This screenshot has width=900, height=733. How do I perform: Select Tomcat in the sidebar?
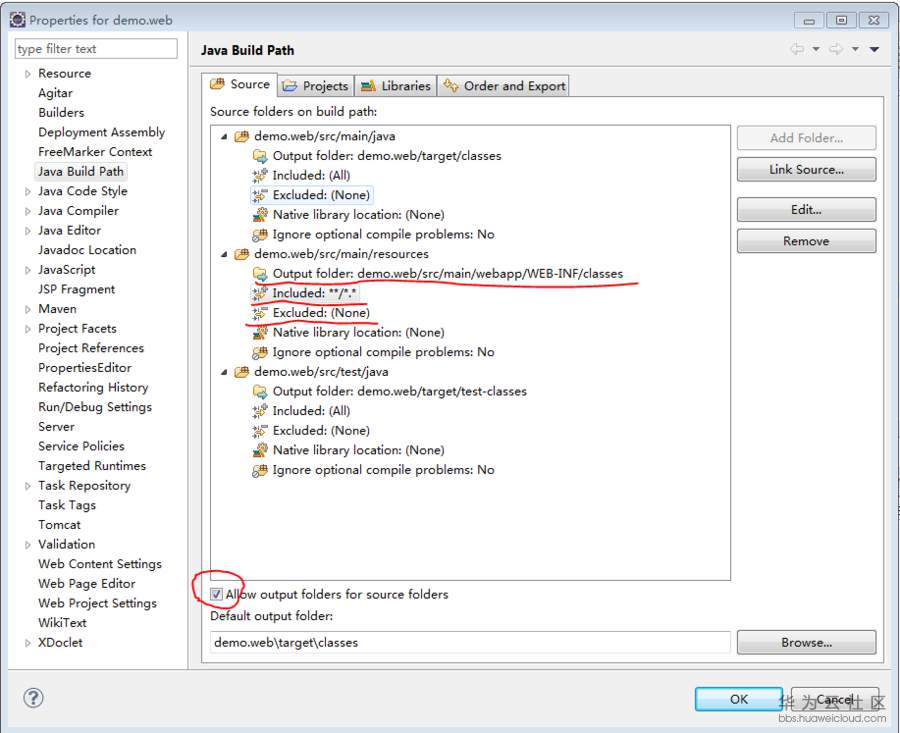(x=60, y=525)
